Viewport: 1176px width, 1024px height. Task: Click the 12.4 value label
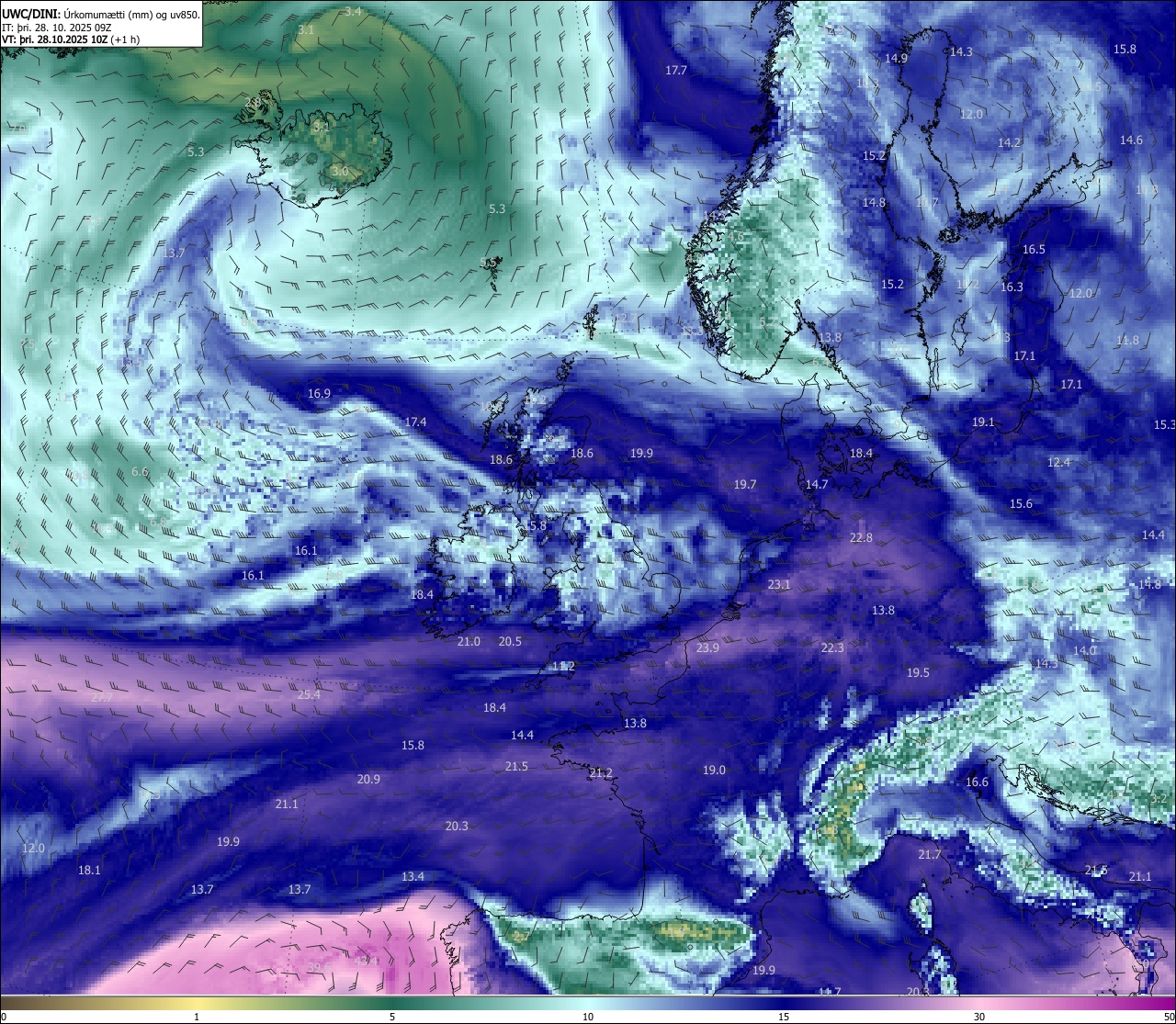[1058, 463]
